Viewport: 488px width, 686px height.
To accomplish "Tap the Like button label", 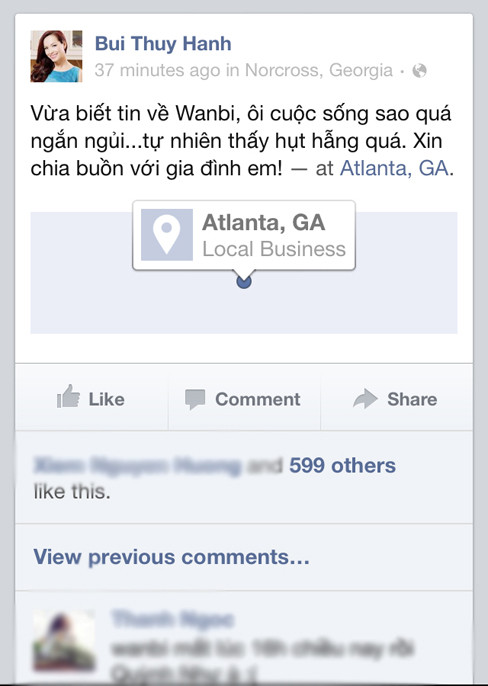I will [106, 399].
